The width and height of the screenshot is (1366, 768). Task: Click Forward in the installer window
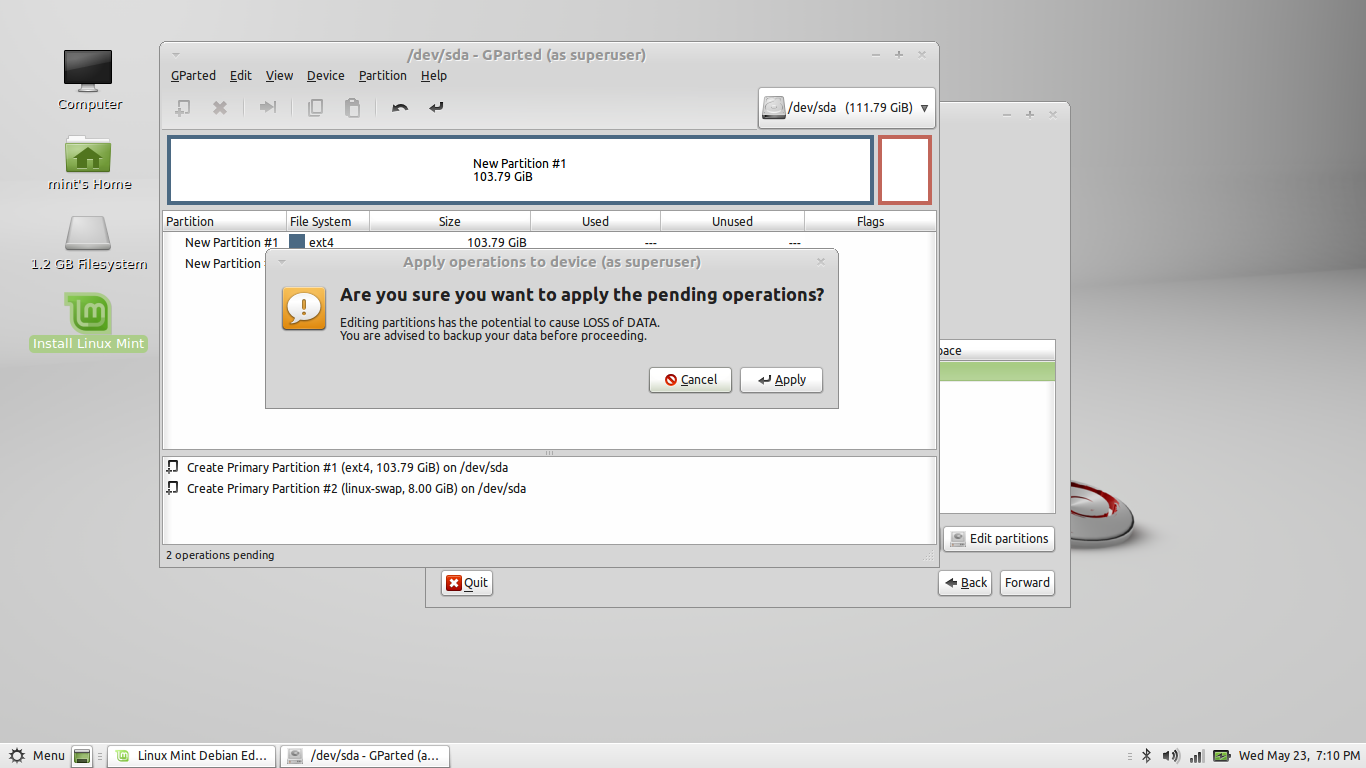coord(1027,583)
